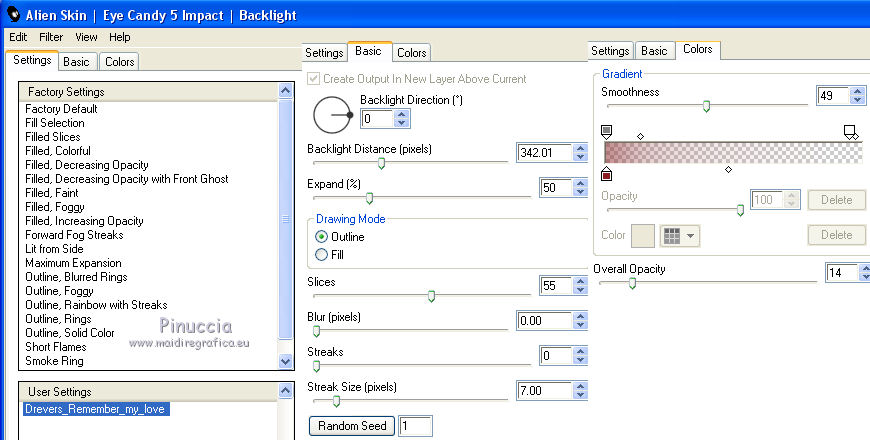Open the Edit menu
The image size is (870, 440).
coord(18,37)
